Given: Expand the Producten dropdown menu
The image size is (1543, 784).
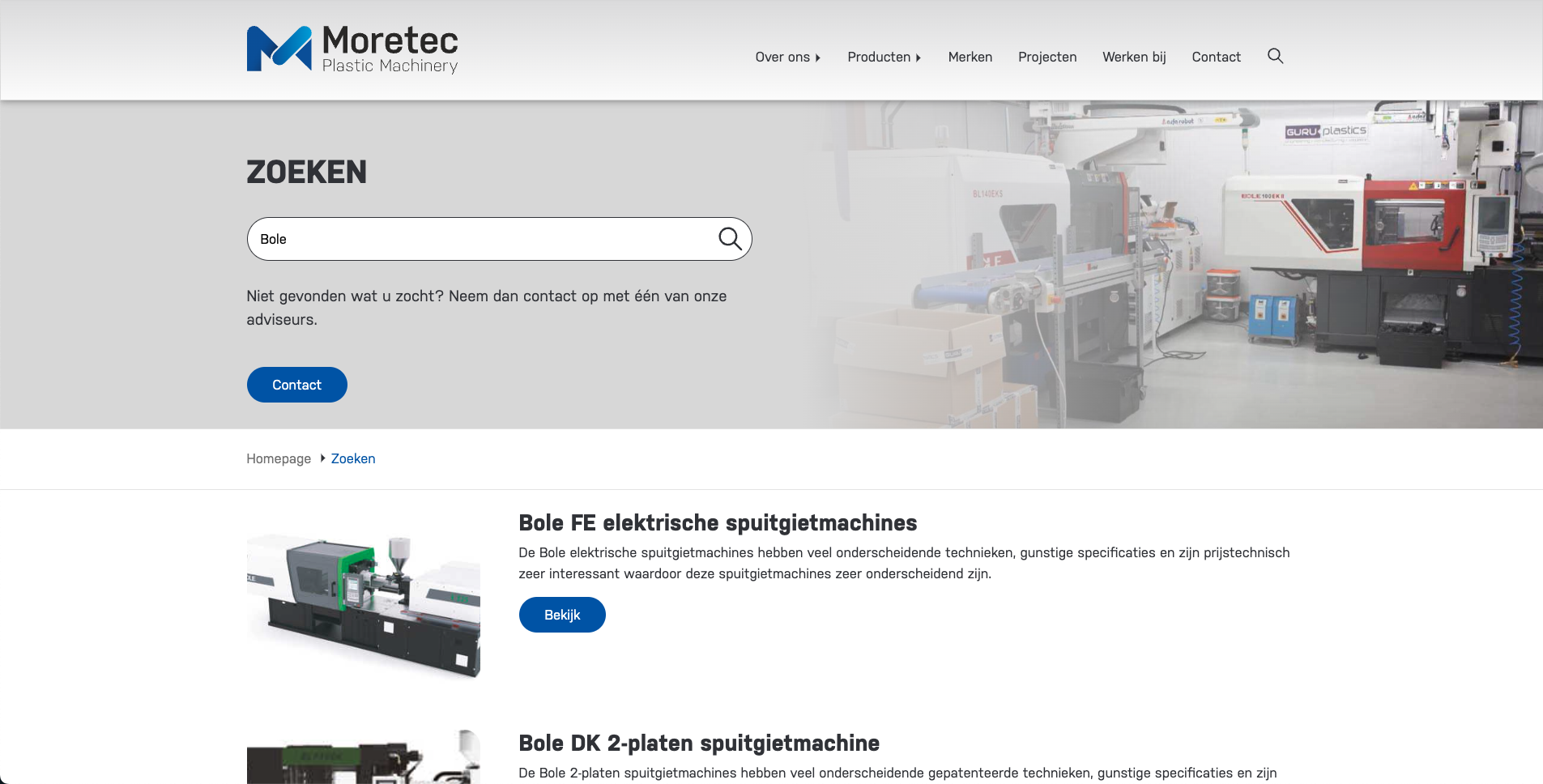Looking at the screenshot, I should point(884,57).
